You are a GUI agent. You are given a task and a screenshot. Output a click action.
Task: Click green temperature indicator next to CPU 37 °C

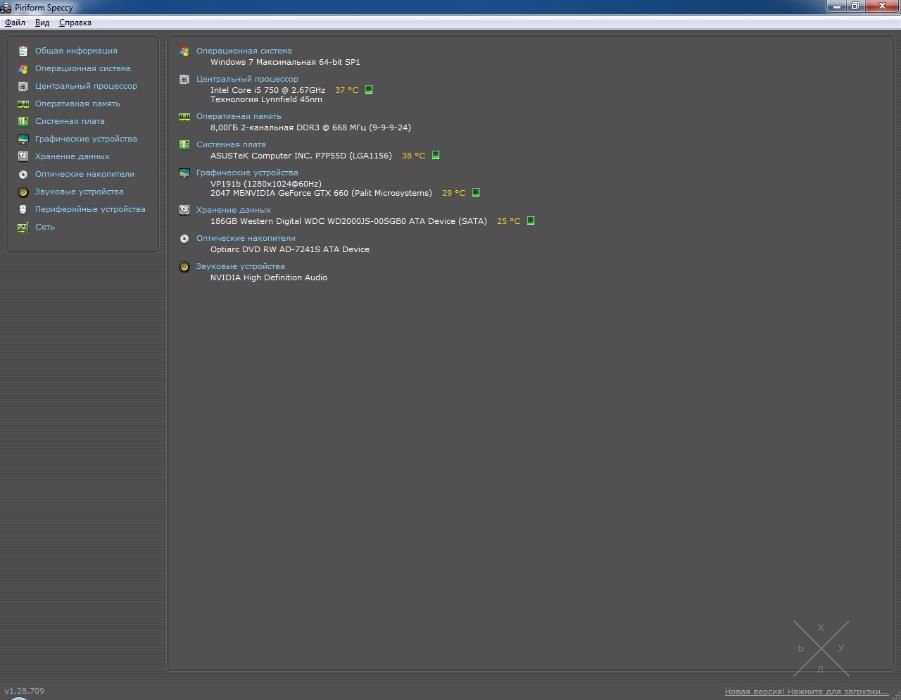tap(369, 90)
